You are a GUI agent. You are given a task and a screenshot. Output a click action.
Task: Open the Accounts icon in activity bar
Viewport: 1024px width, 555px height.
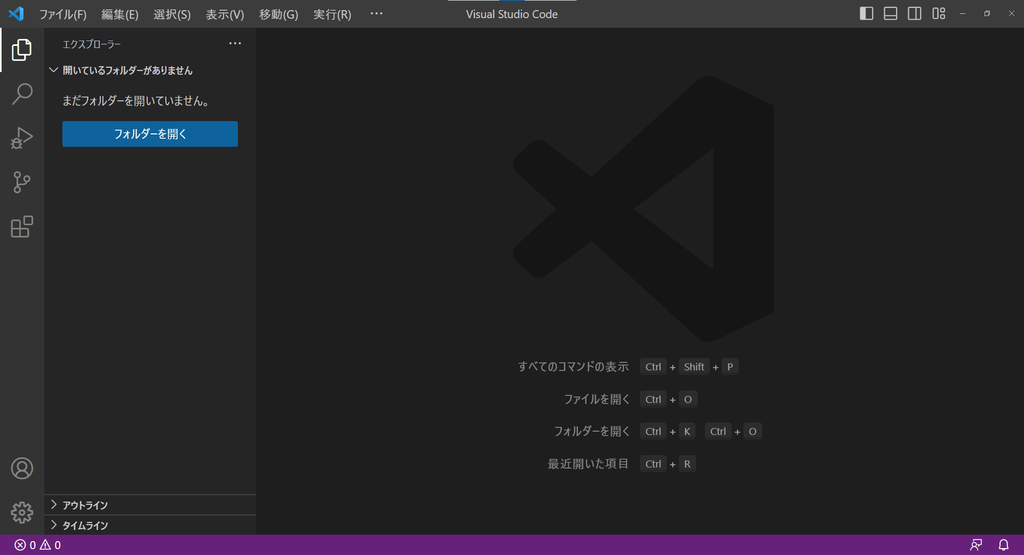pyautogui.click(x=22, y=468)
